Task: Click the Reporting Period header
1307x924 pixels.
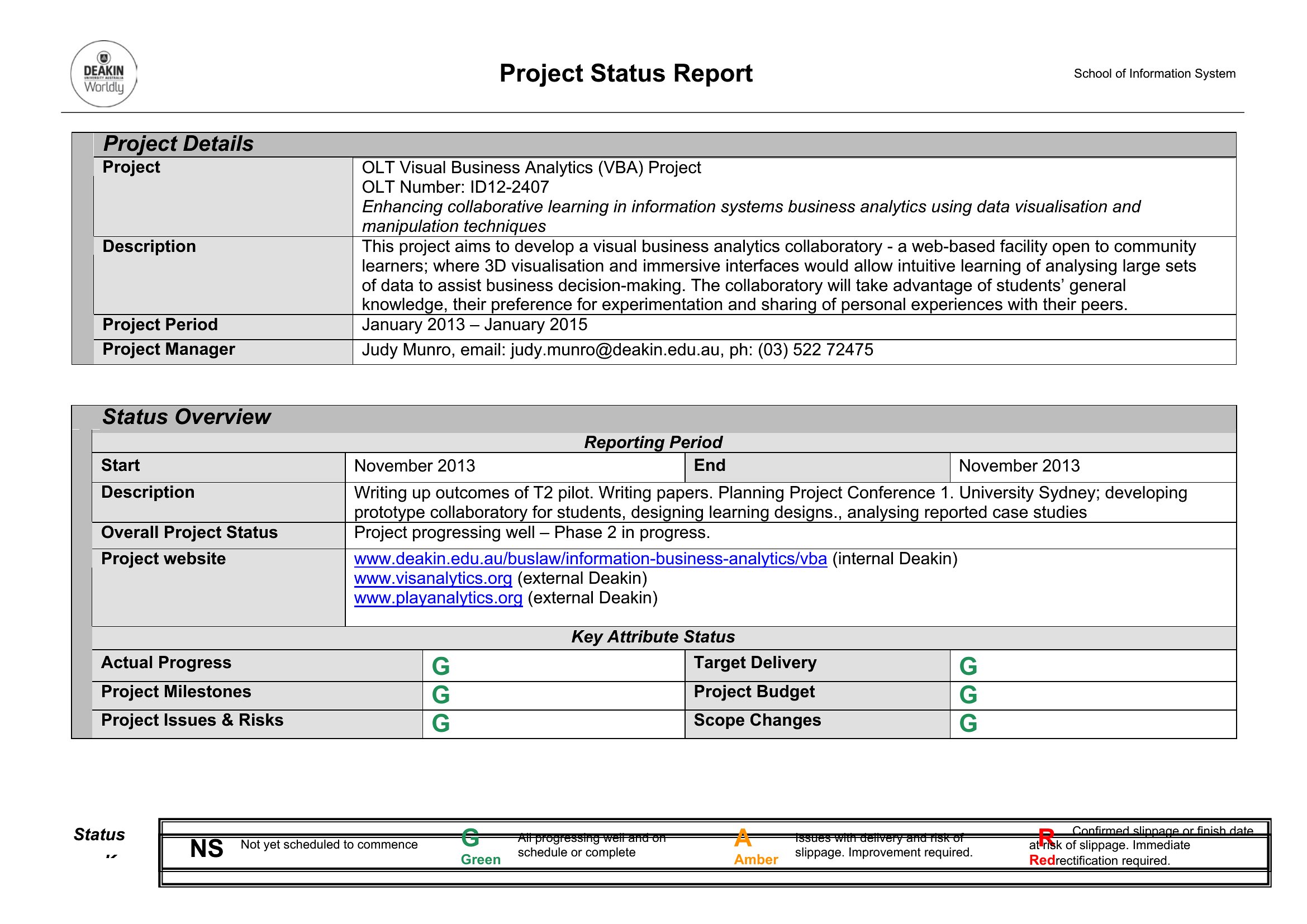Action: 653,442
